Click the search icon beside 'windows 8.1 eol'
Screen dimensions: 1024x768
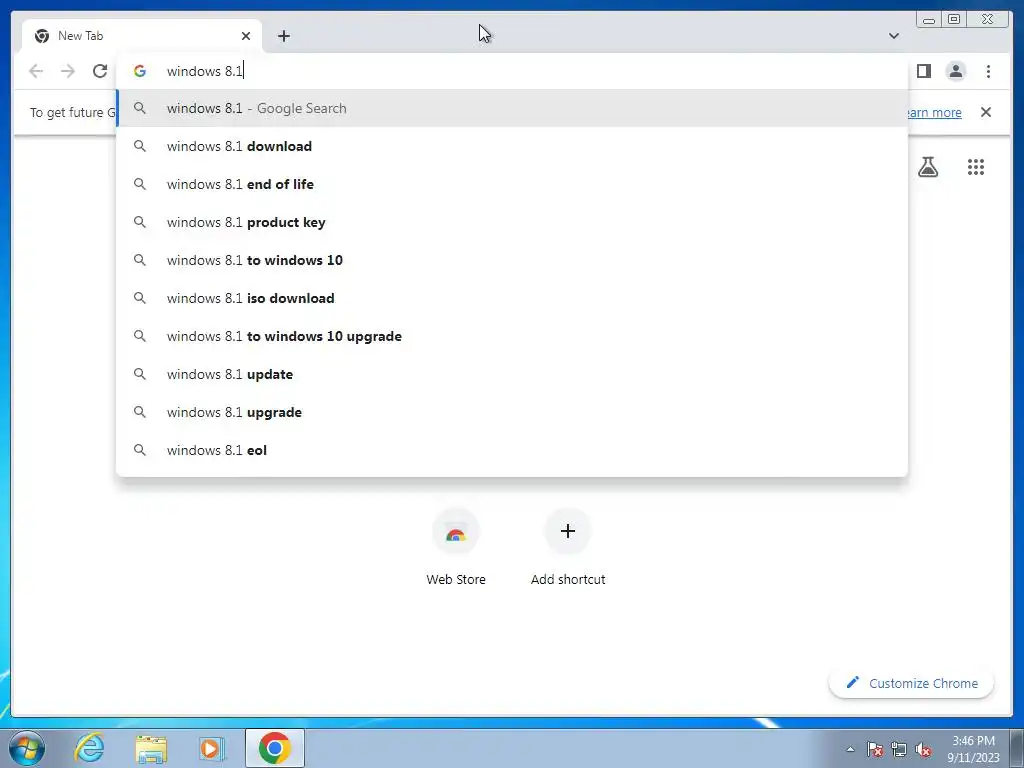(x=140, y=450)
